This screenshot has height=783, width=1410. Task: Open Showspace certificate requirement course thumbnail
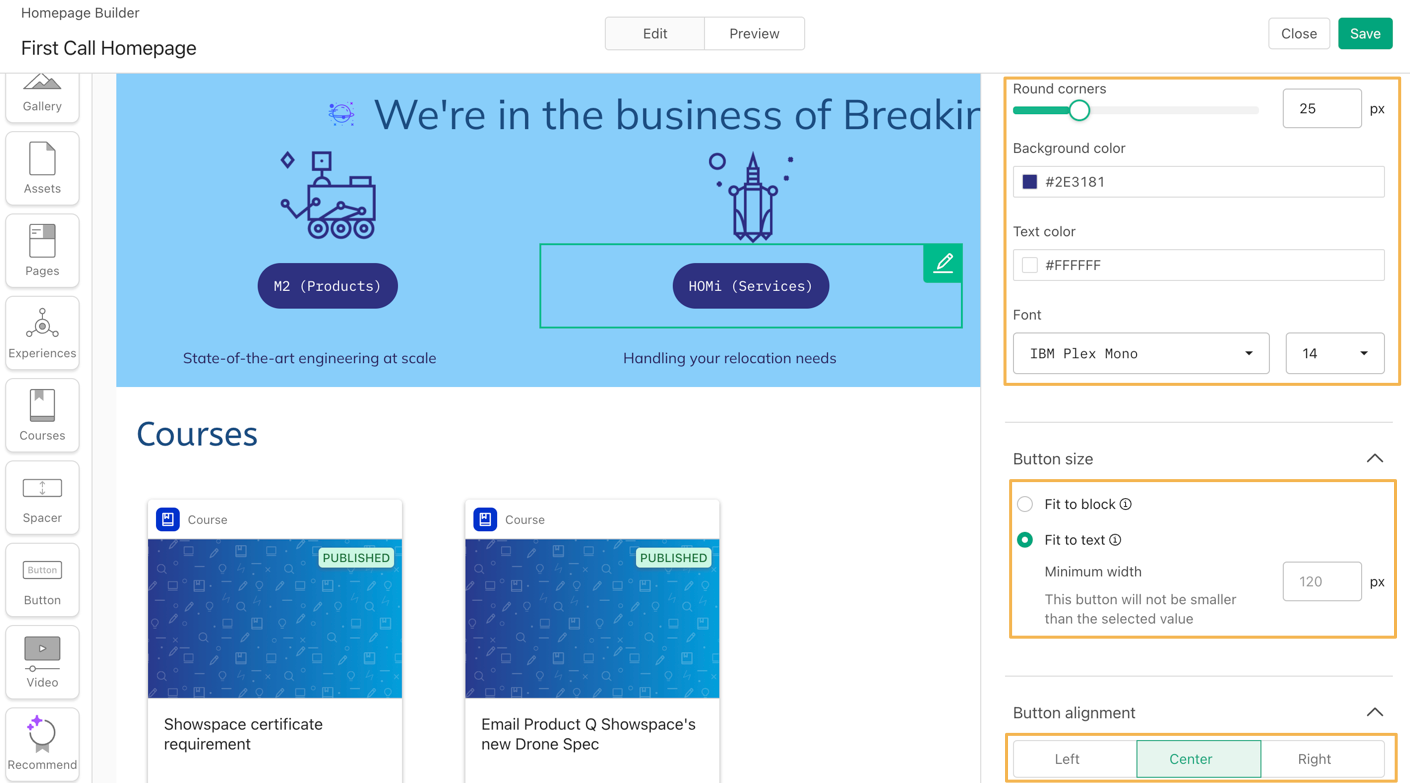pos(275,618)
